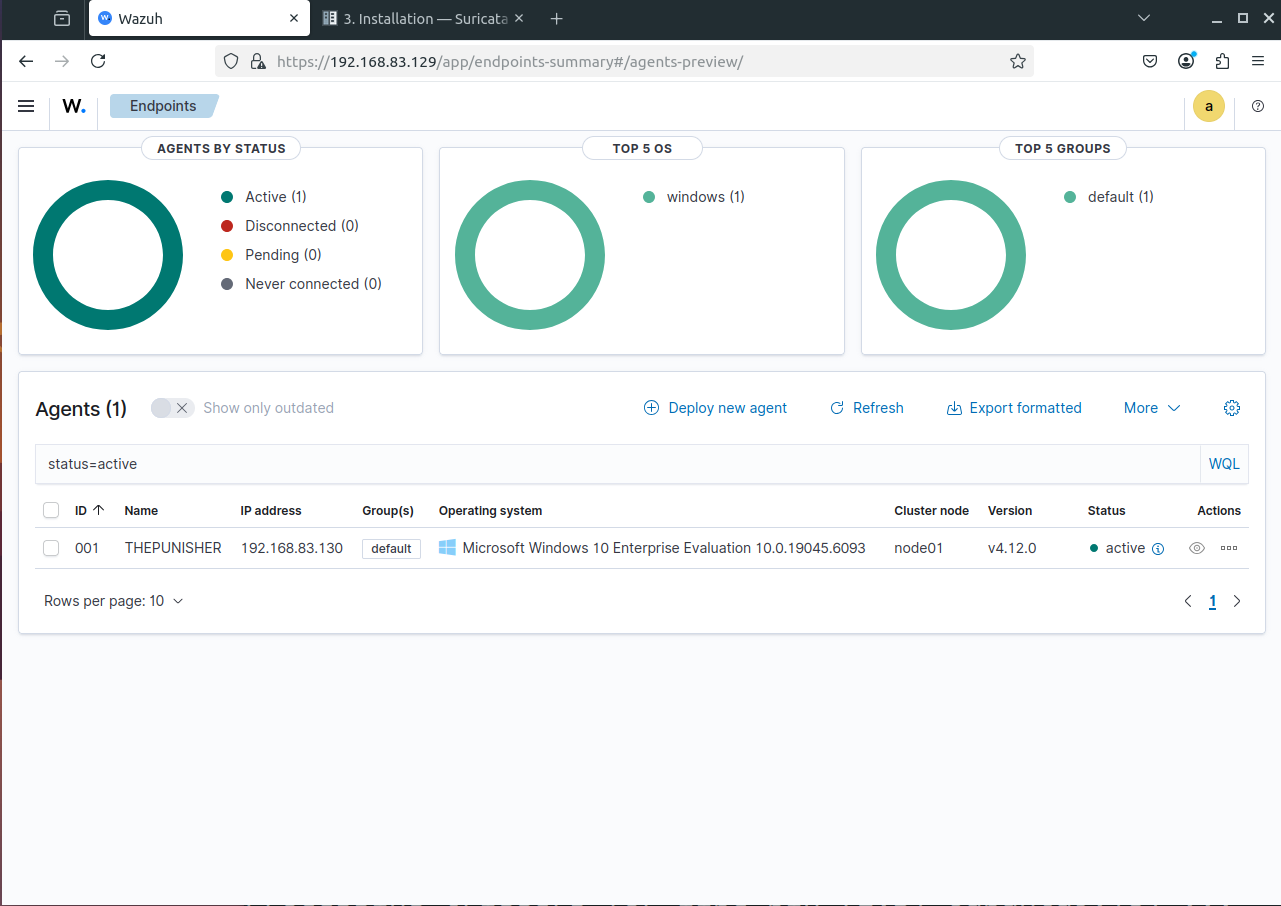Click the tracking protection shield icon
The image size is (1281, 906).
(x=231, y=61)
